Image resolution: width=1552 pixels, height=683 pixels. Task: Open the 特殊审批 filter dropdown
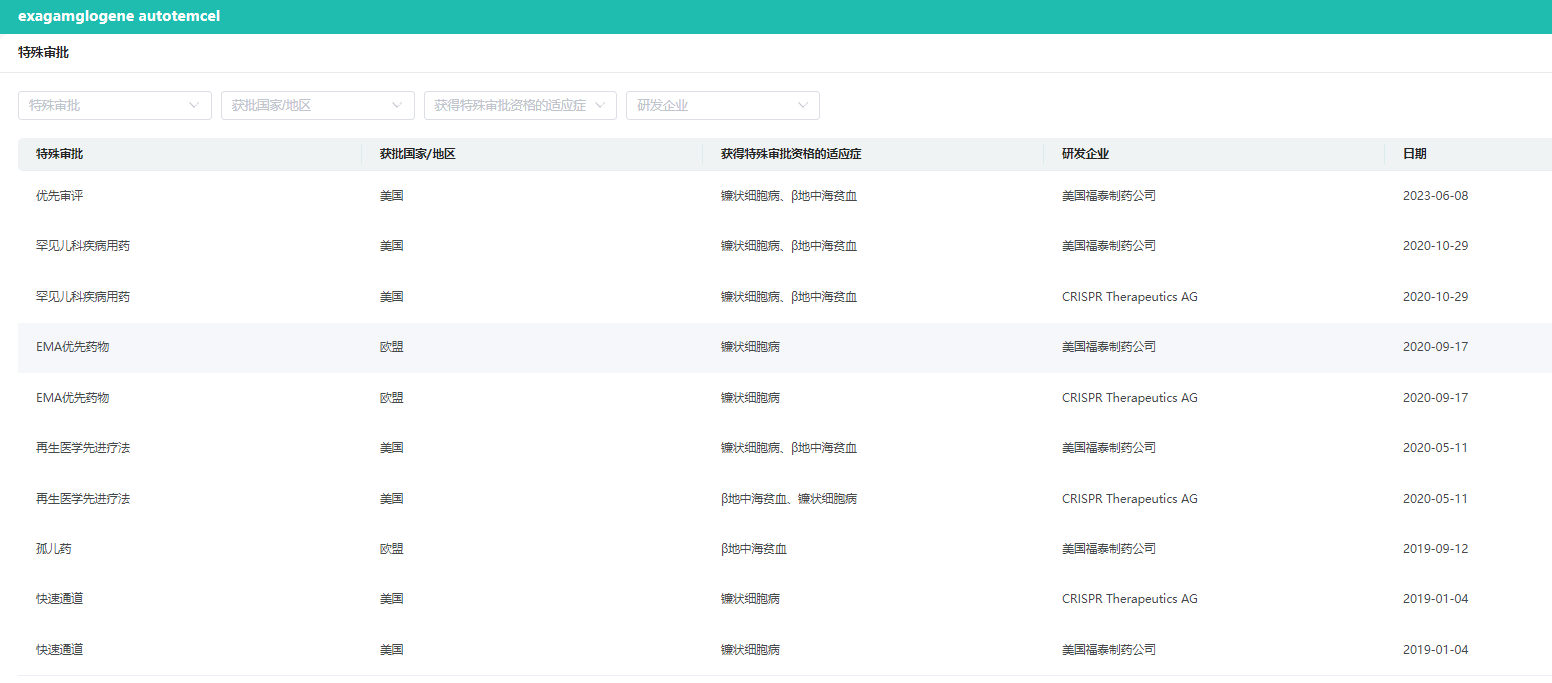pos(114,105)
